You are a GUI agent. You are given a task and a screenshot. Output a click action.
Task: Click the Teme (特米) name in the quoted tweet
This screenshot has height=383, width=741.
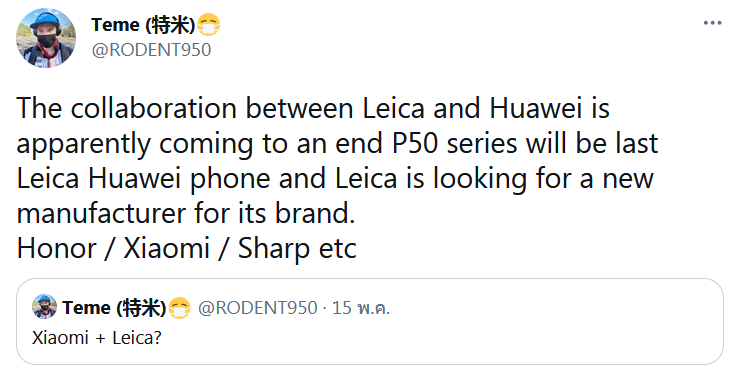pyautogui.click(x=114, y=308)
